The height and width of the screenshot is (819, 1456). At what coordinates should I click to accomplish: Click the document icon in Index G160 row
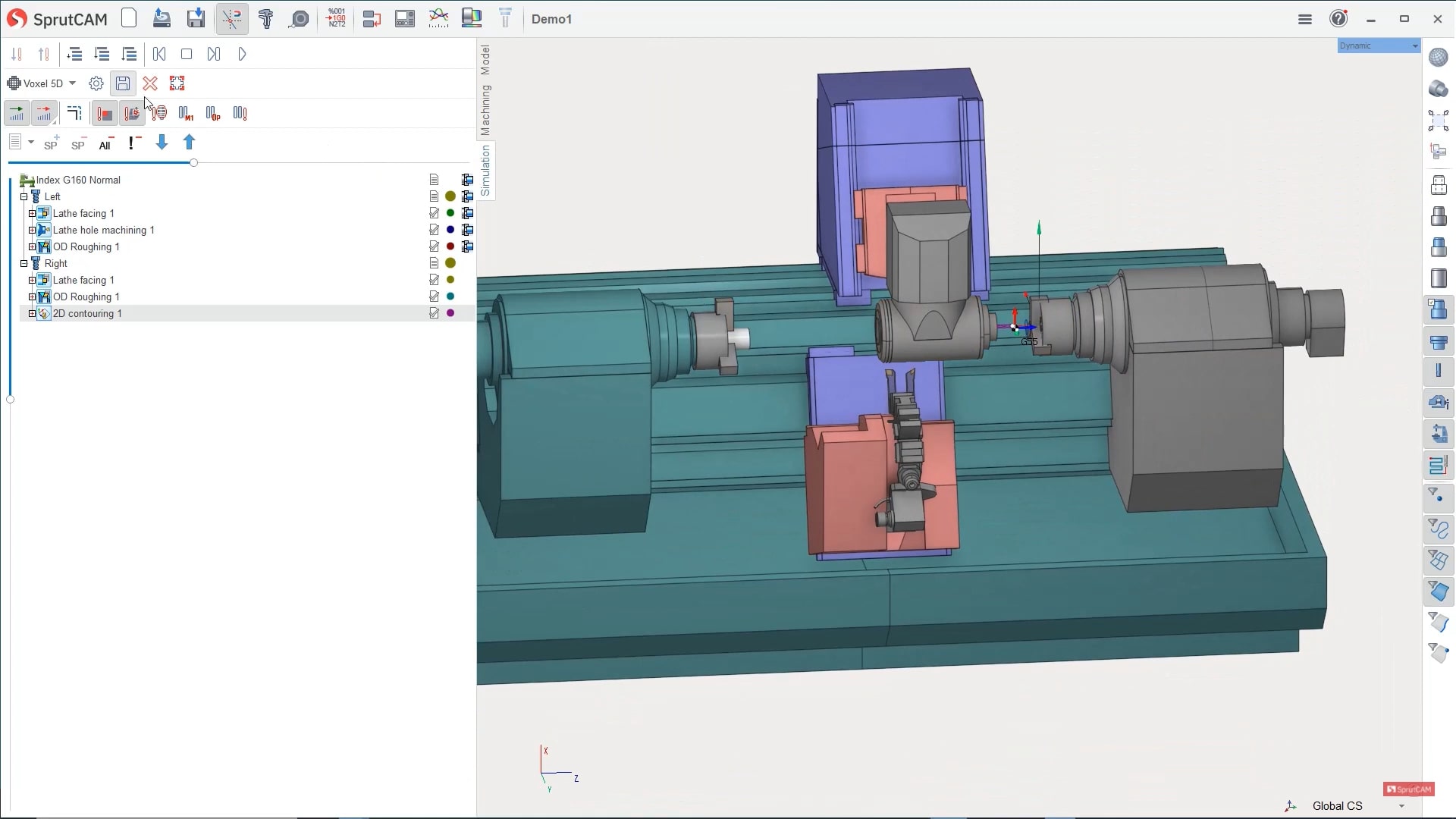pyautogui.click(x=434, y=180)
